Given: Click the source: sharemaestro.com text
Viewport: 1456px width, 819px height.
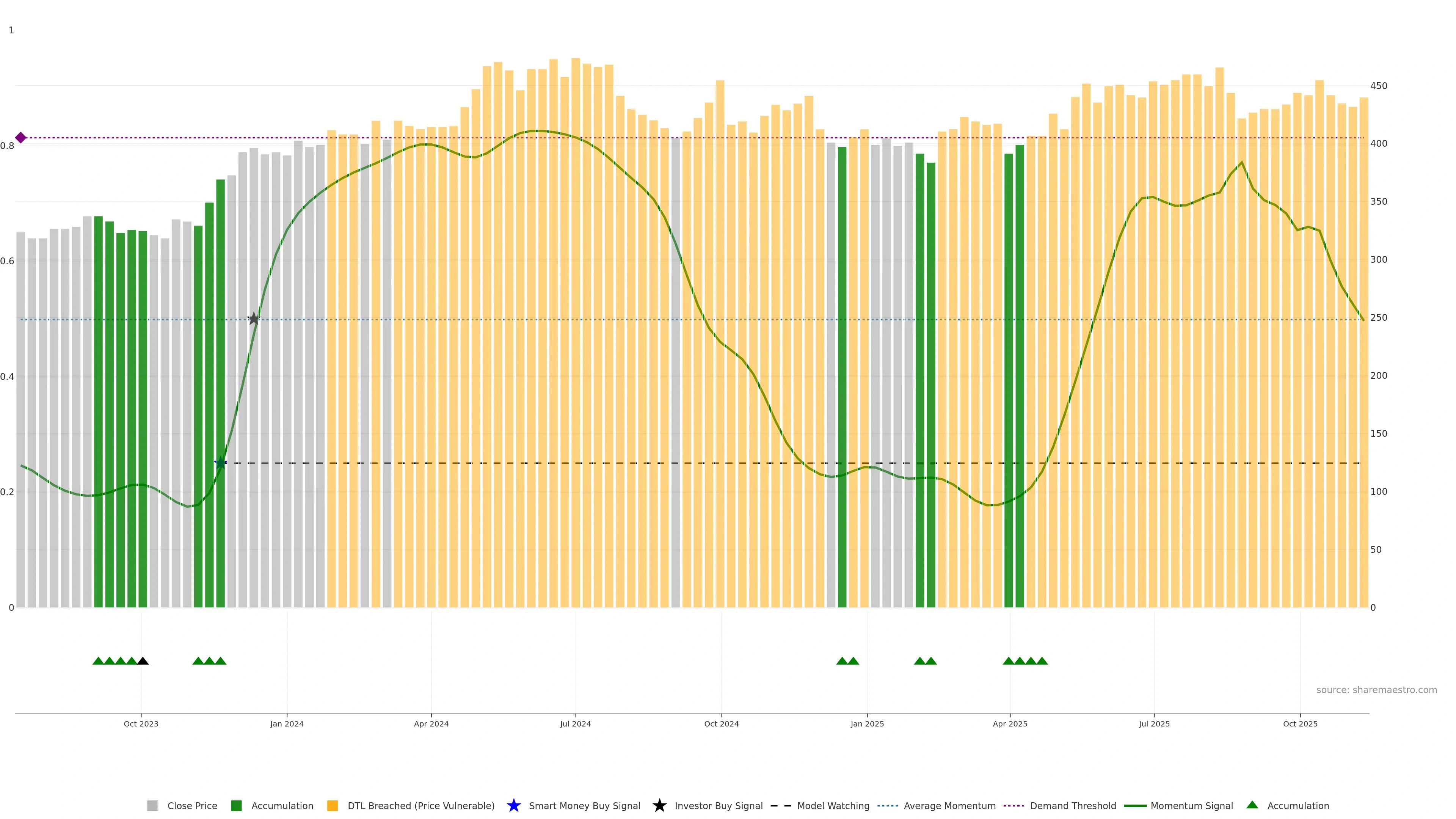Looking at the screenshot, I should [x=1376, y=690].
